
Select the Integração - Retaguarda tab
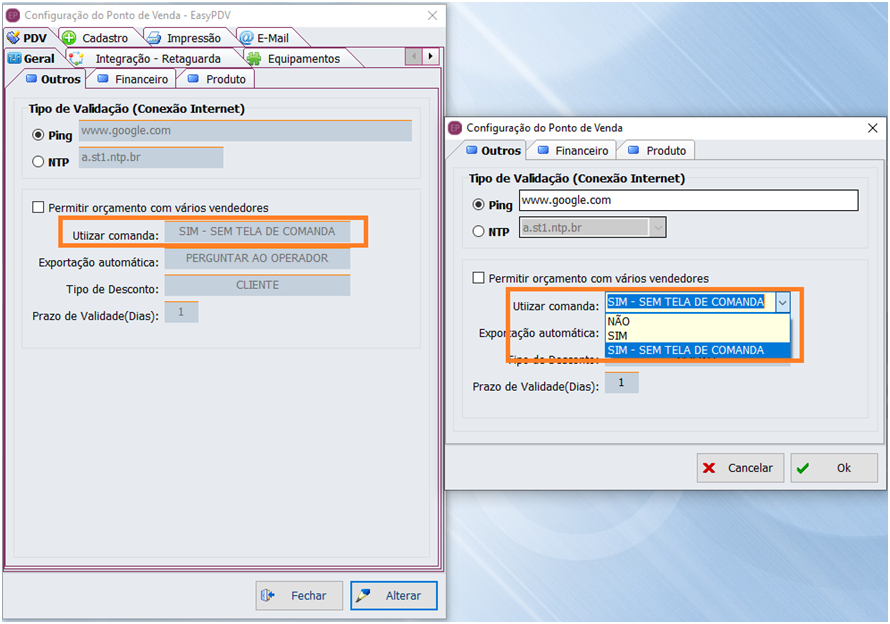(x=148, y=59)
